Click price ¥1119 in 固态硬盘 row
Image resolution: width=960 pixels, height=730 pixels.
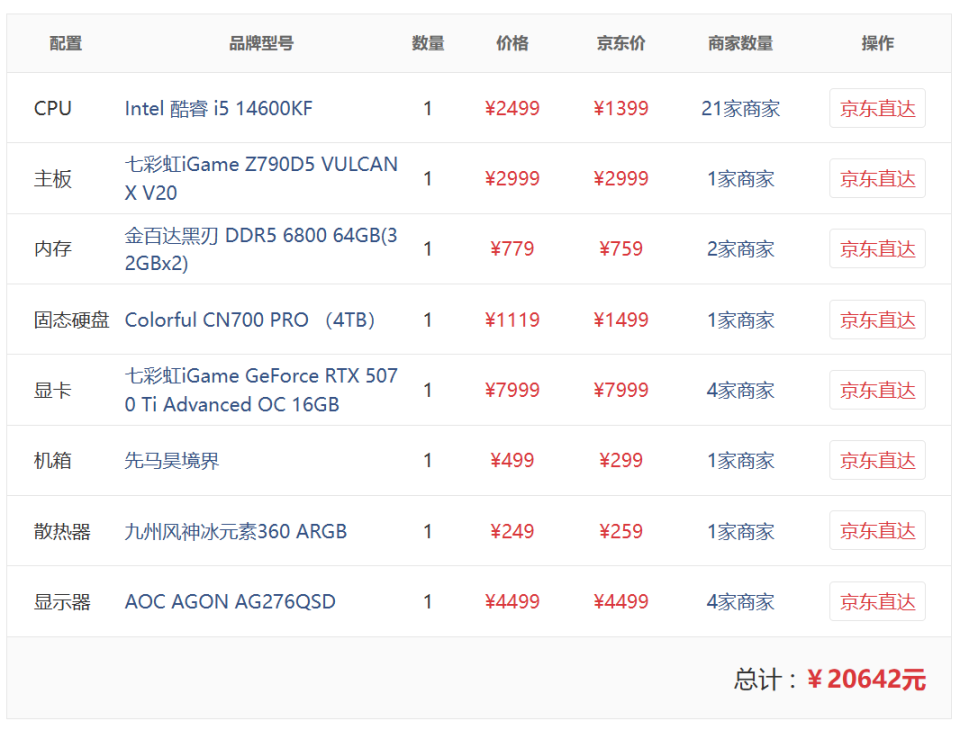(512, 320)
